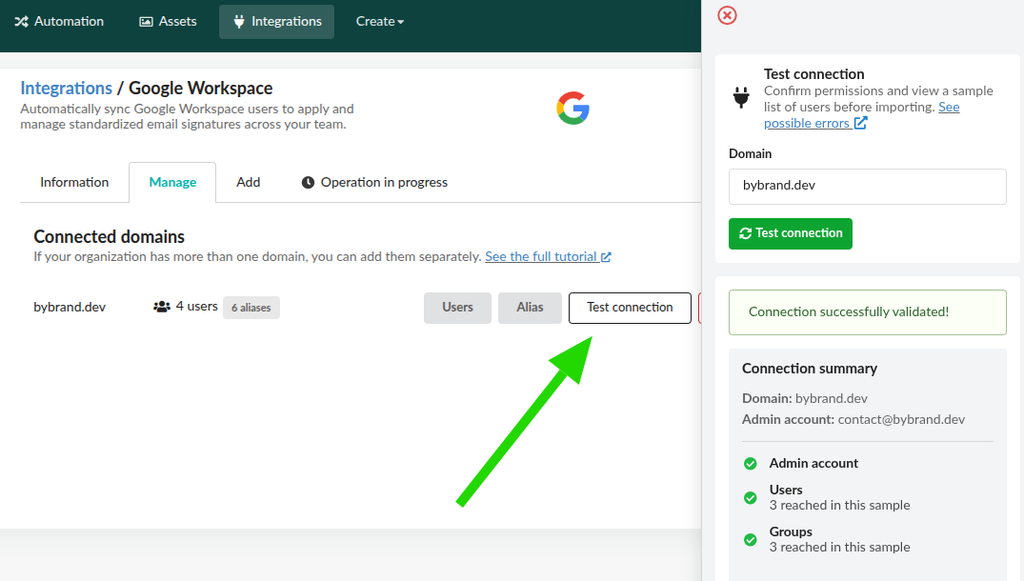Viewport: 1024px width, 581px height.
Task: Open the Create dropdown menu
Action: [x=379, y=22]
